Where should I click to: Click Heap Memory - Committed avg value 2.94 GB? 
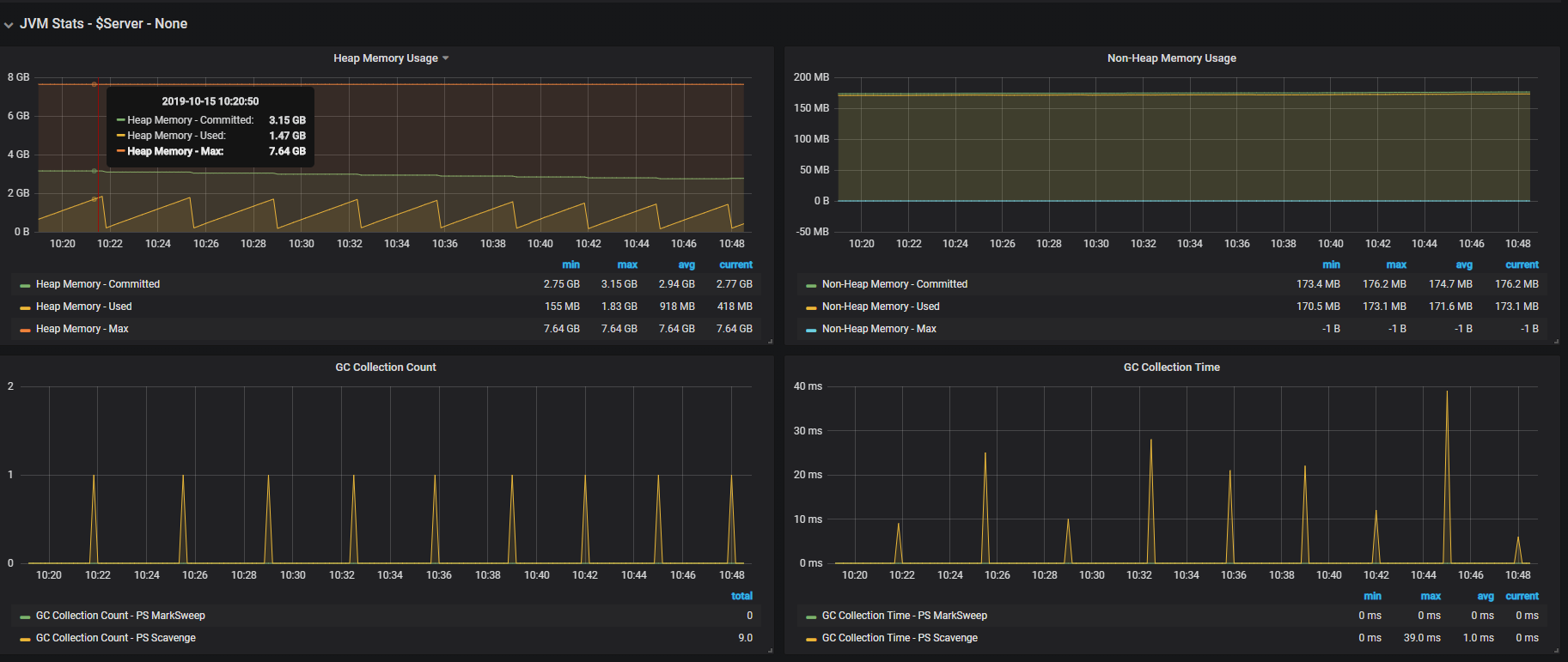pyautogui.click(x=676, y=284)
